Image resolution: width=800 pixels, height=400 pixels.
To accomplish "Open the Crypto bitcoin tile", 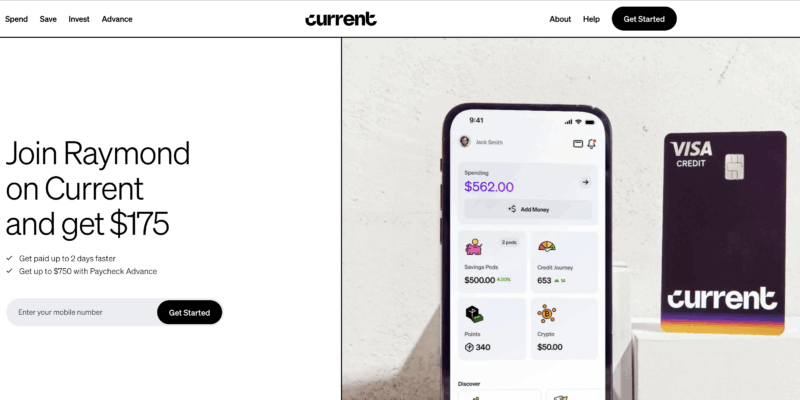I will [564, 329].
